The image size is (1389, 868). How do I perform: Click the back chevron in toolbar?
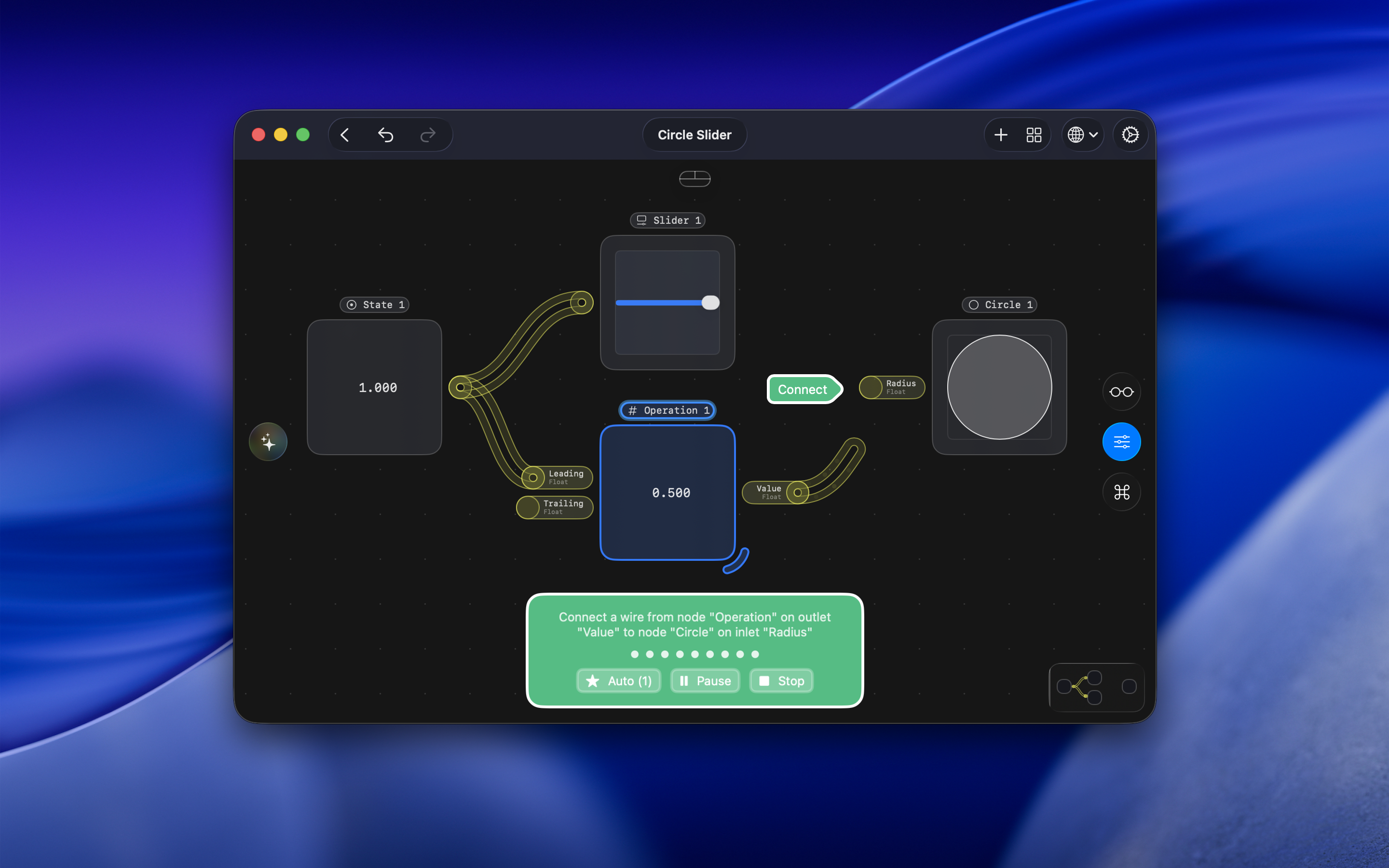pyautogui.click(x=345, y=135)
